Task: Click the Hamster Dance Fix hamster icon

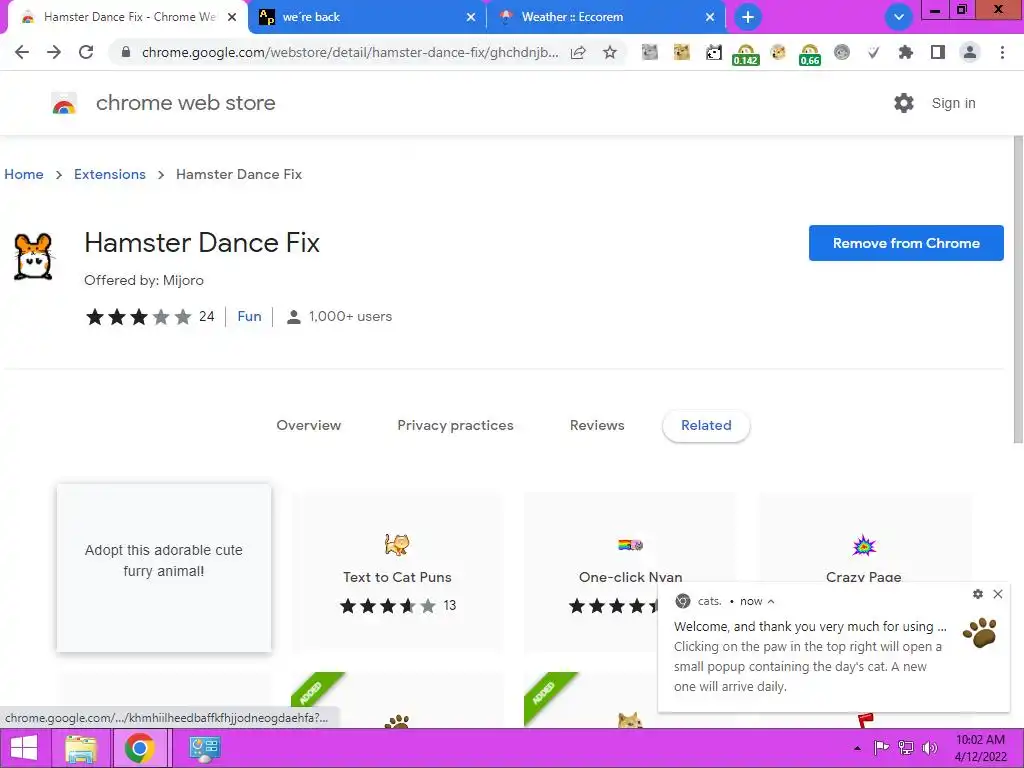Action: point(33,257)
